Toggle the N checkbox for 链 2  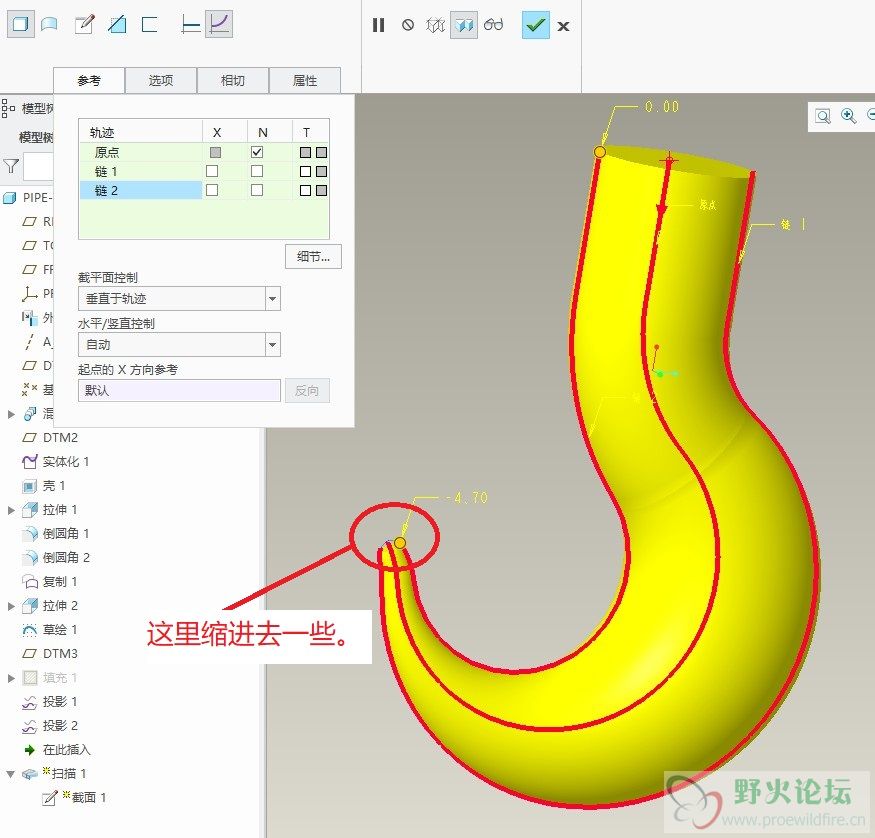[257, 190]
